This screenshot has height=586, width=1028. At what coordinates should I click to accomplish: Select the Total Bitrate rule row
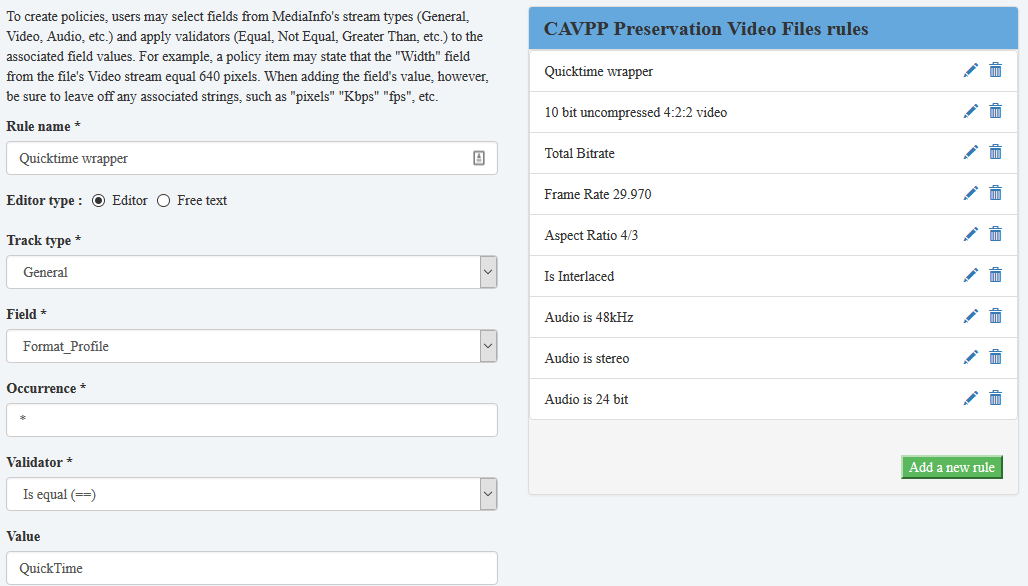point(773,153)
